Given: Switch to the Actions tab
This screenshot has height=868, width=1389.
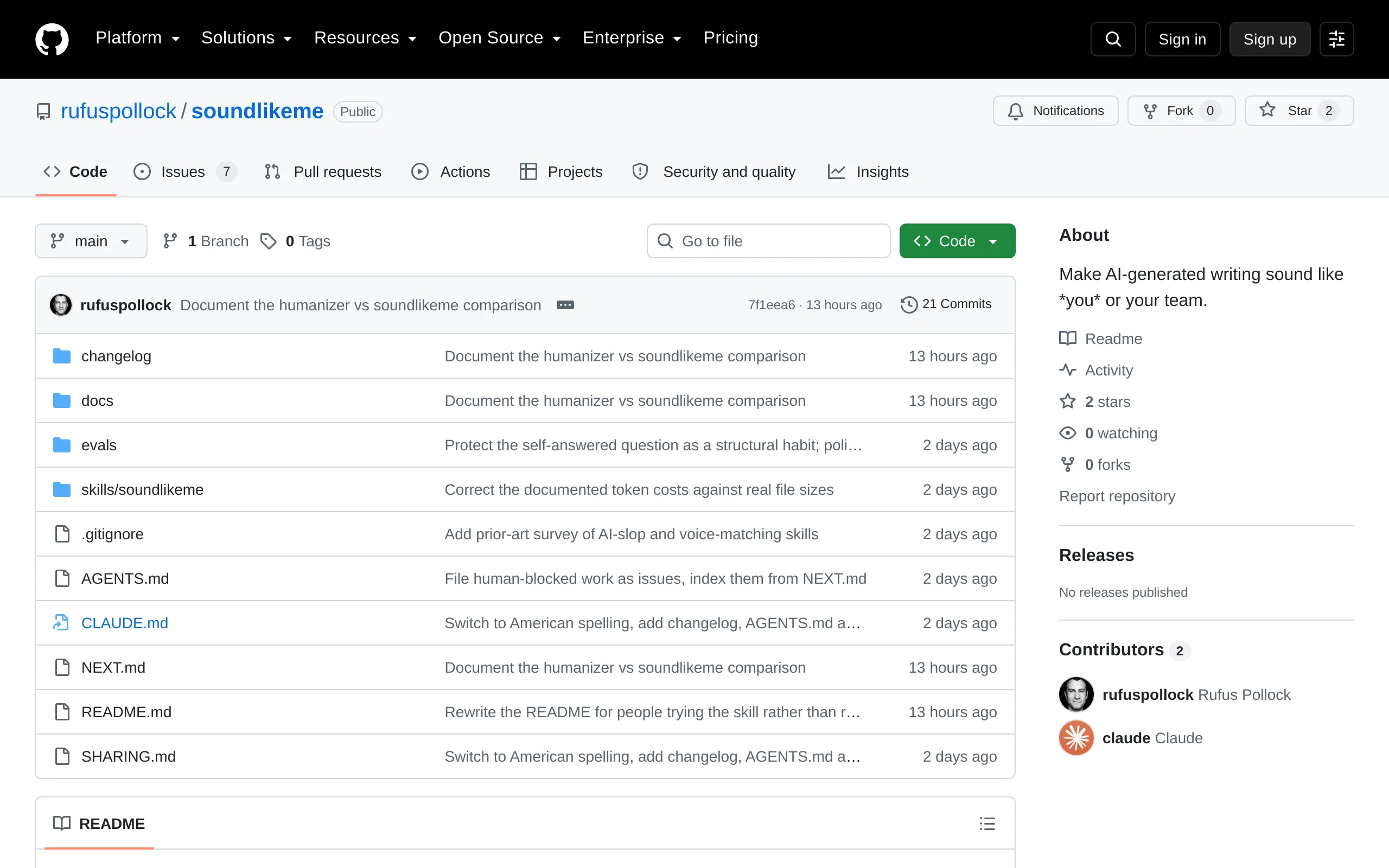Looking at the screenshot, I should [x=450, y=171].
